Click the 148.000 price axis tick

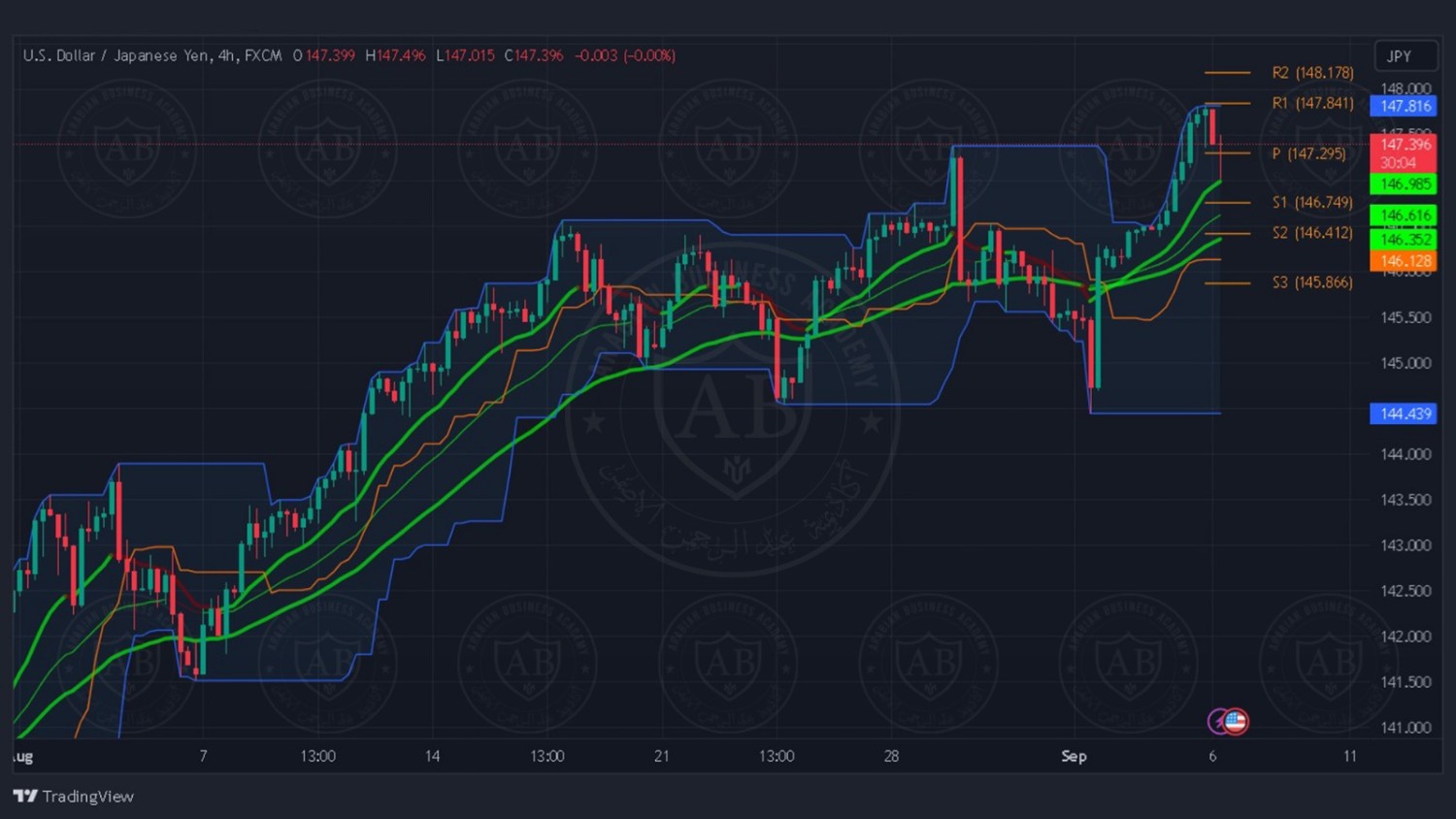point(1406,88)
